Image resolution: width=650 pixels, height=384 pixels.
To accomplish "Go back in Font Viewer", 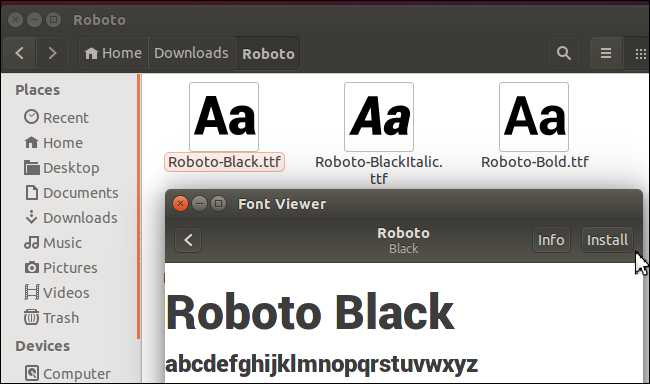I will click(188, 240).
